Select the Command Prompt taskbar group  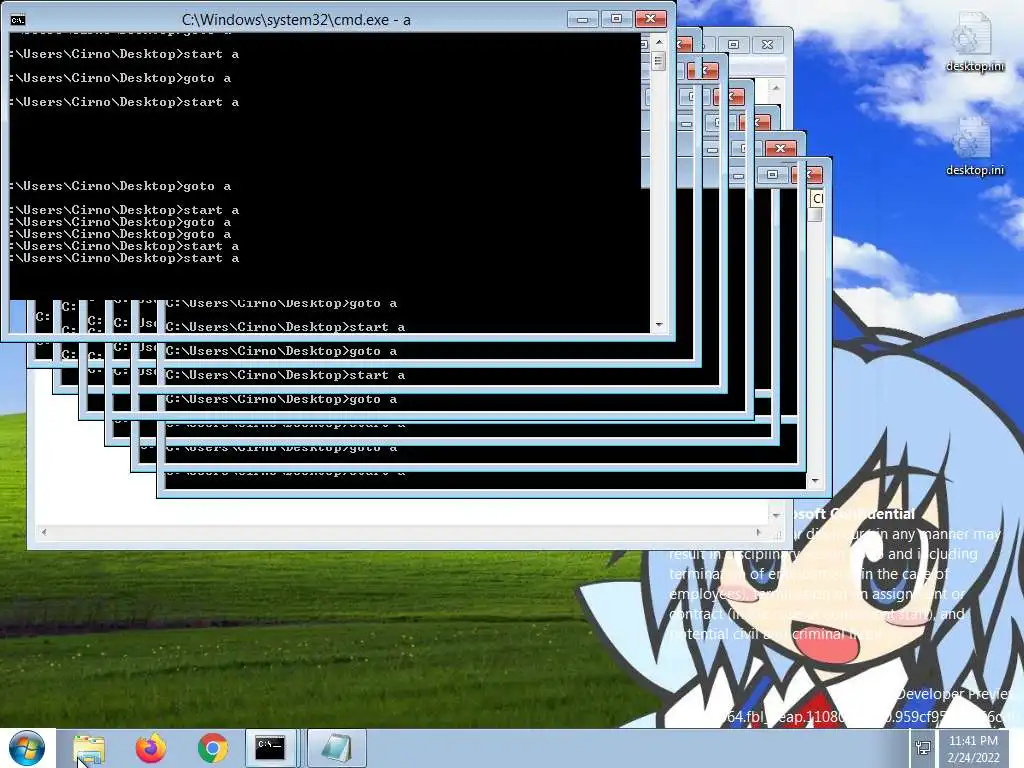tap(271, 748)
